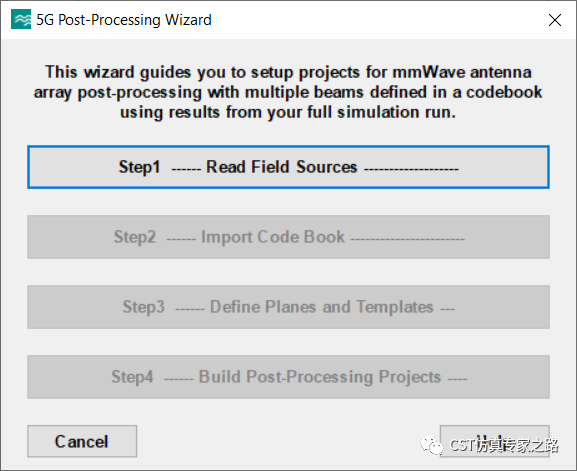
Task: Close the 5G Post-Processing Wizard dialog
Action: 555,20
